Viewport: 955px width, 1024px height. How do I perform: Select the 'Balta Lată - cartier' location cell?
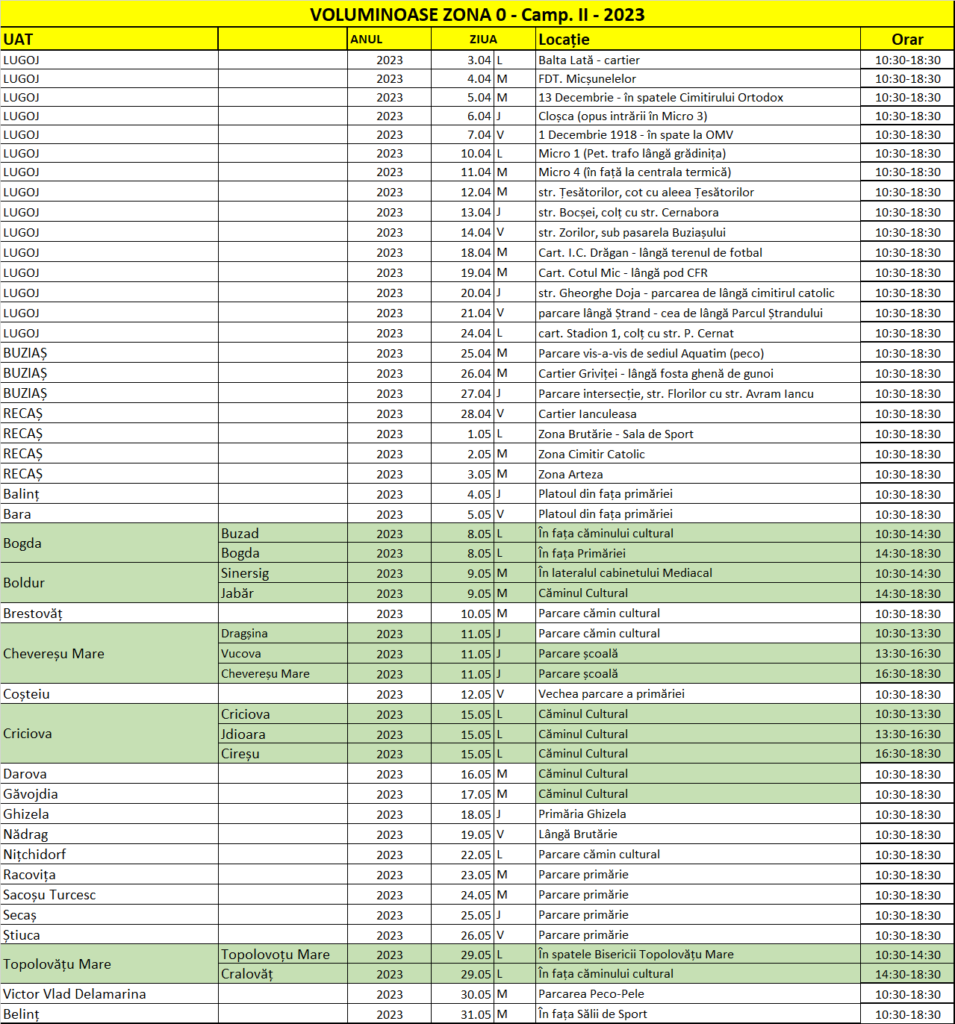pos(697,59)
